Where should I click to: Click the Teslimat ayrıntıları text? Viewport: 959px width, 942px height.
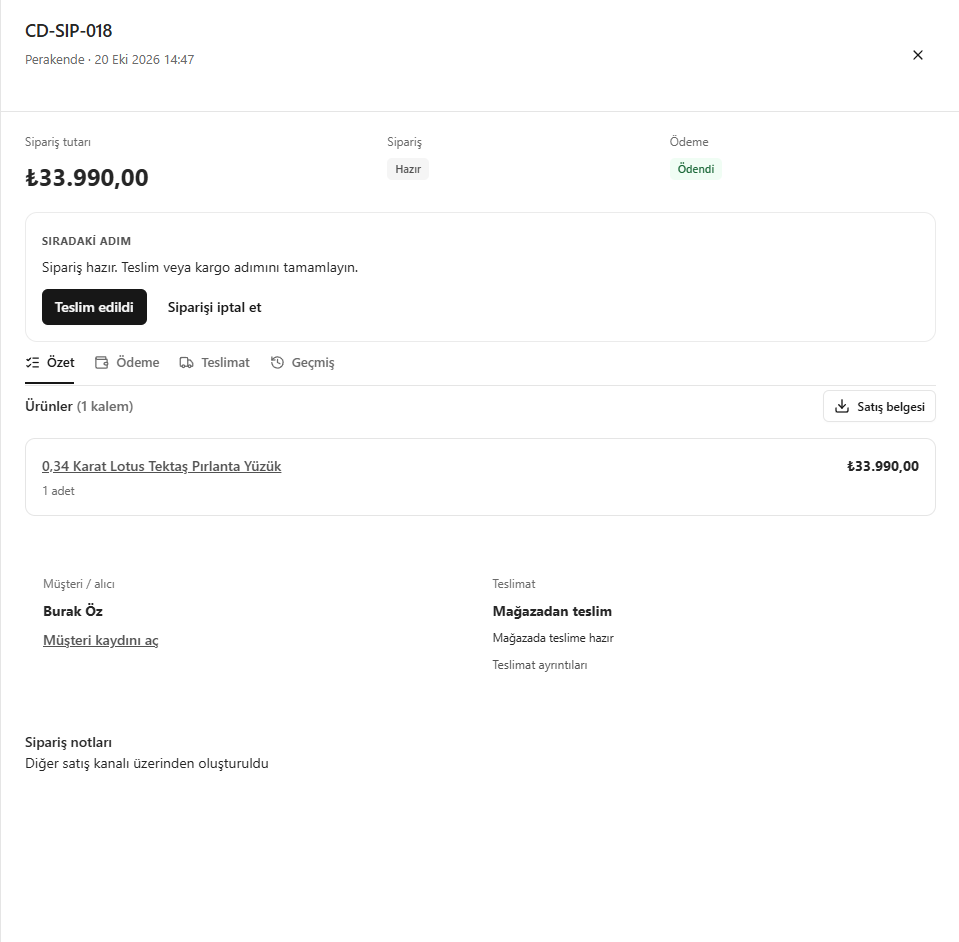(x=540, y=665)
